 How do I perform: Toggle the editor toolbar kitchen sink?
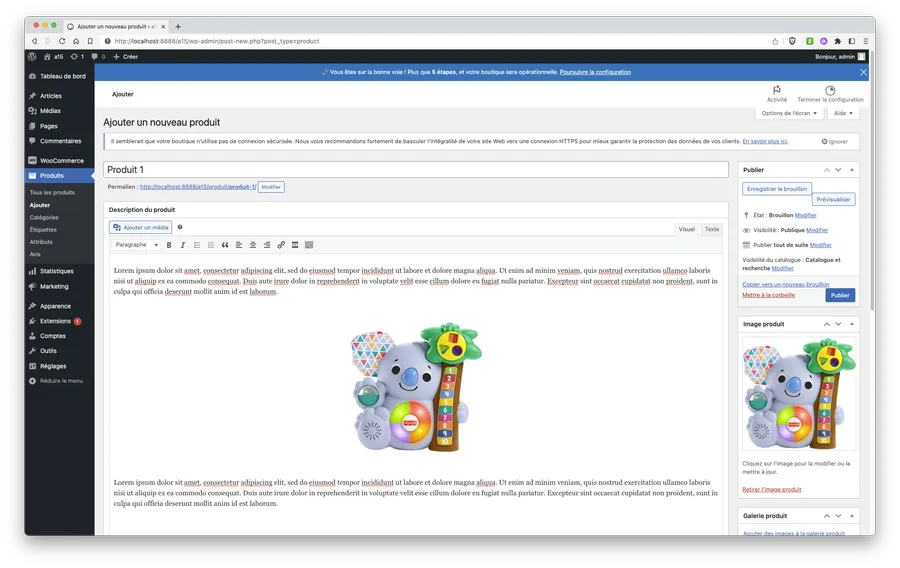309,245
